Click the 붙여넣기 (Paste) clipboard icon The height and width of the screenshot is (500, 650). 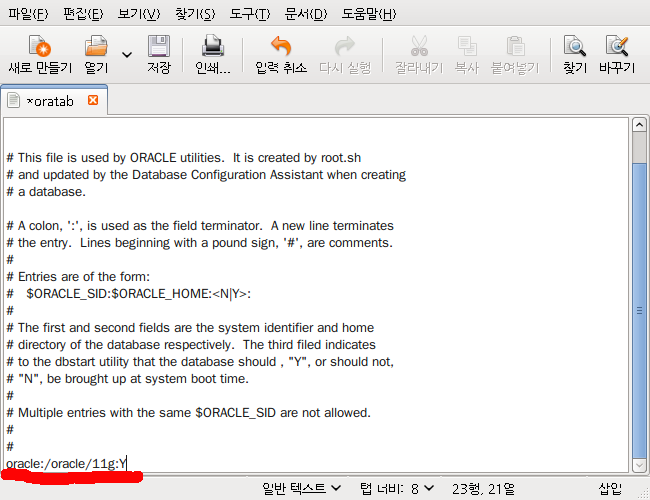[515, 46]
